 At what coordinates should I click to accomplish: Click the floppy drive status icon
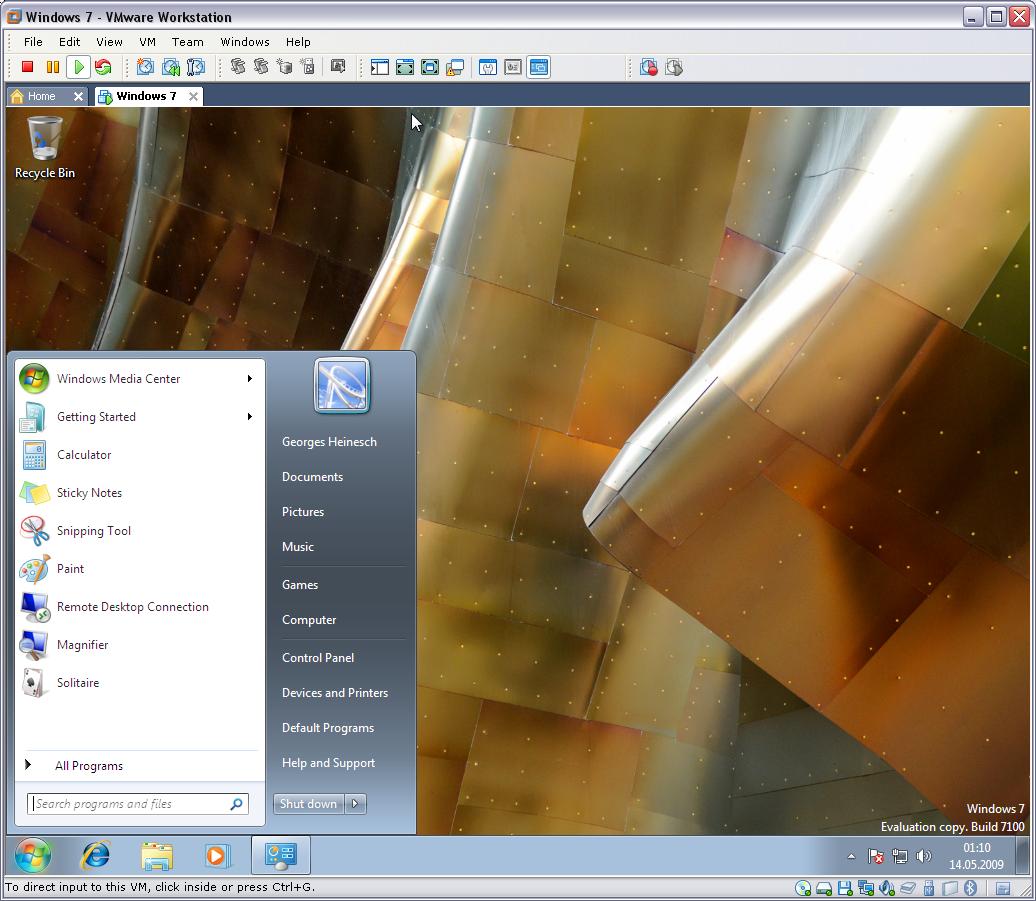point(845,888)
